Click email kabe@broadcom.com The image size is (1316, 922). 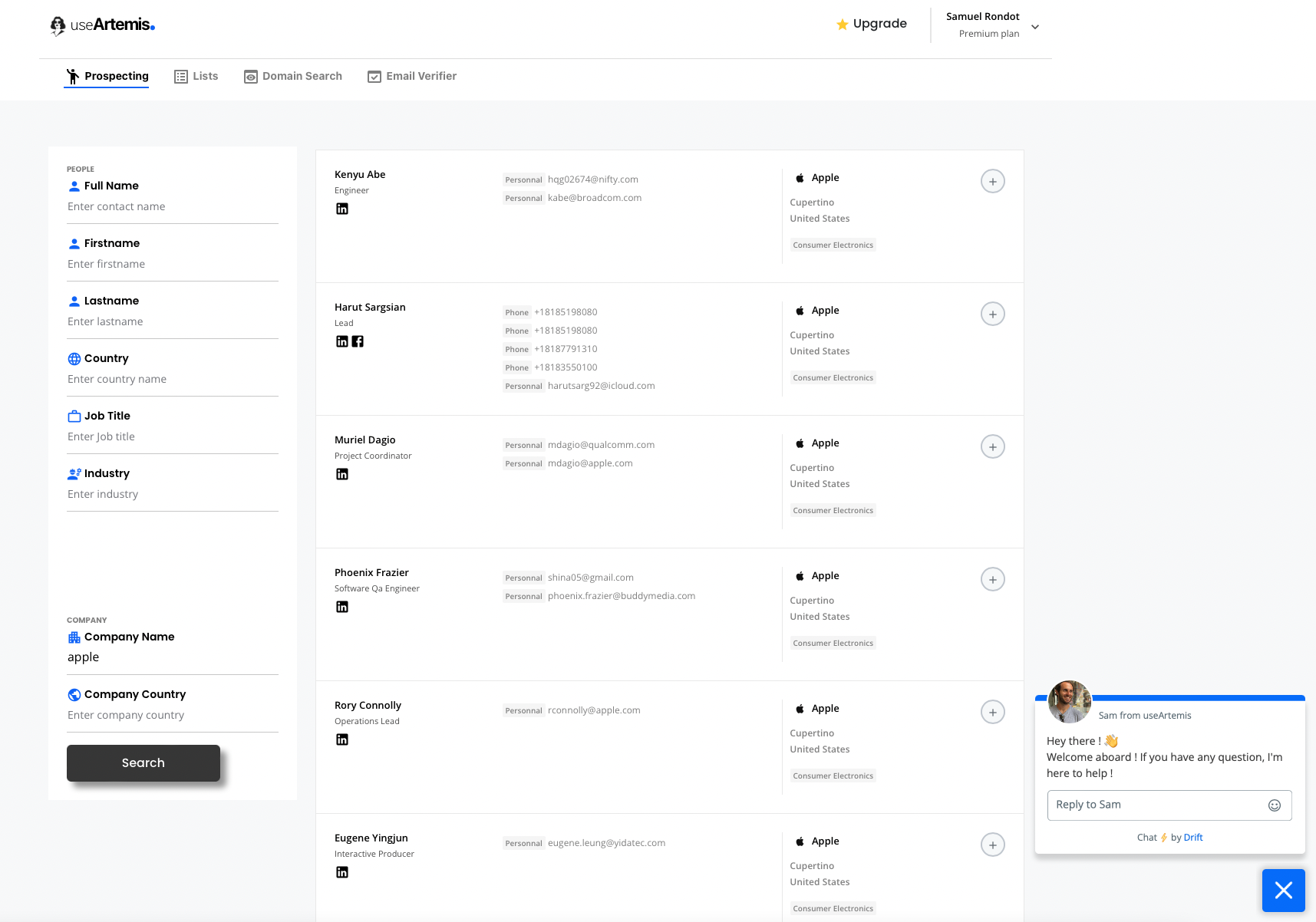595,198
